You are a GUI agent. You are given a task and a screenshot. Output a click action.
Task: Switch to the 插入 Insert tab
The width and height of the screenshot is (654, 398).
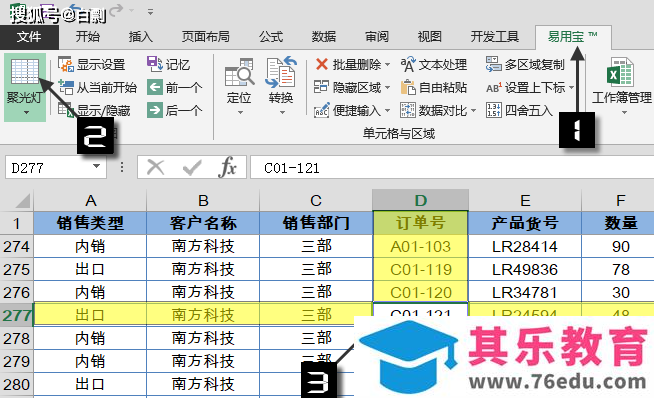point(141,37)
